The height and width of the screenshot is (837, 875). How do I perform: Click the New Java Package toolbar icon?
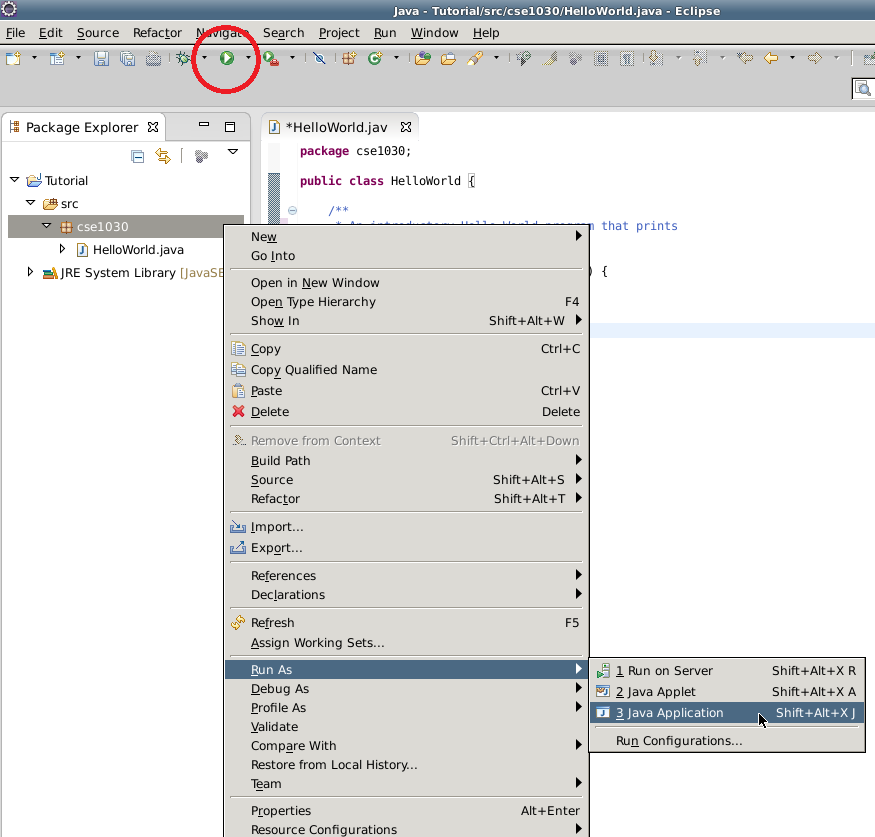(x=349, y=58)
